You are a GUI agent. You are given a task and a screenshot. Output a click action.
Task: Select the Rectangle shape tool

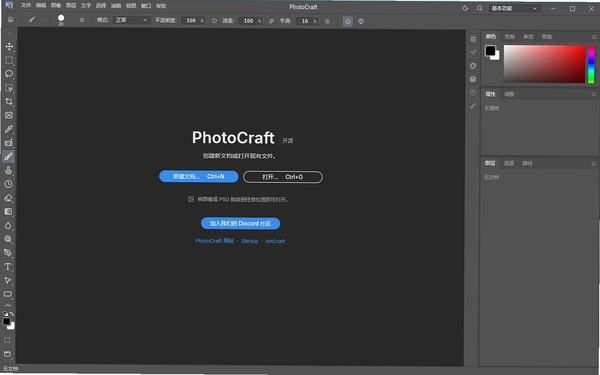[x=8, y=294]
